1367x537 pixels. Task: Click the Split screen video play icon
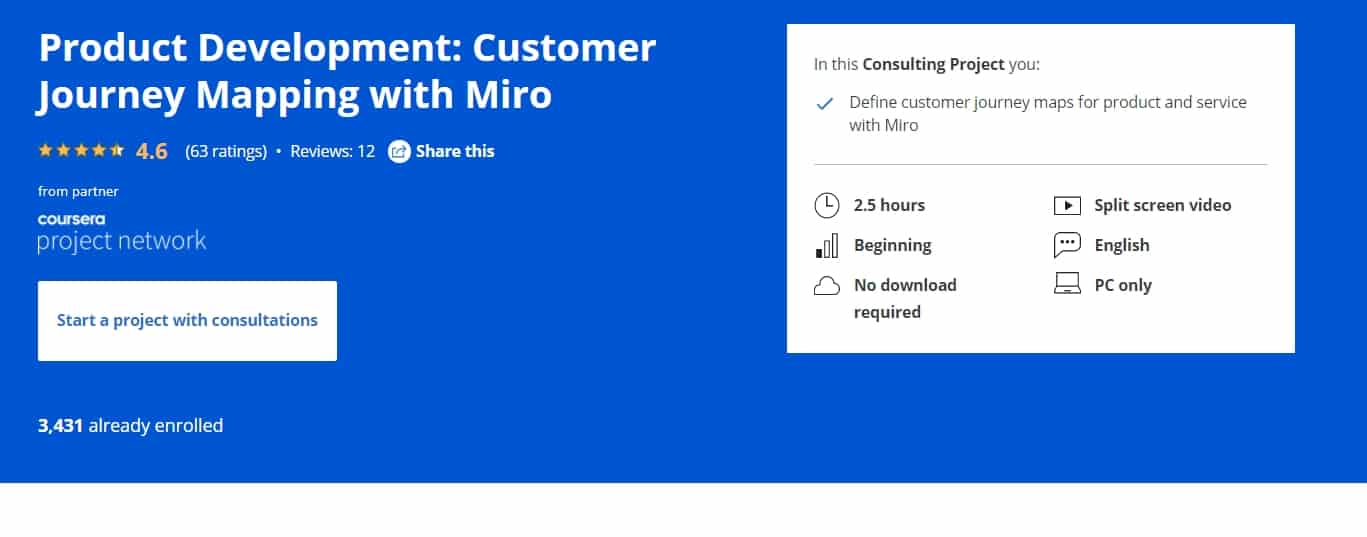tap(1068, 206)
